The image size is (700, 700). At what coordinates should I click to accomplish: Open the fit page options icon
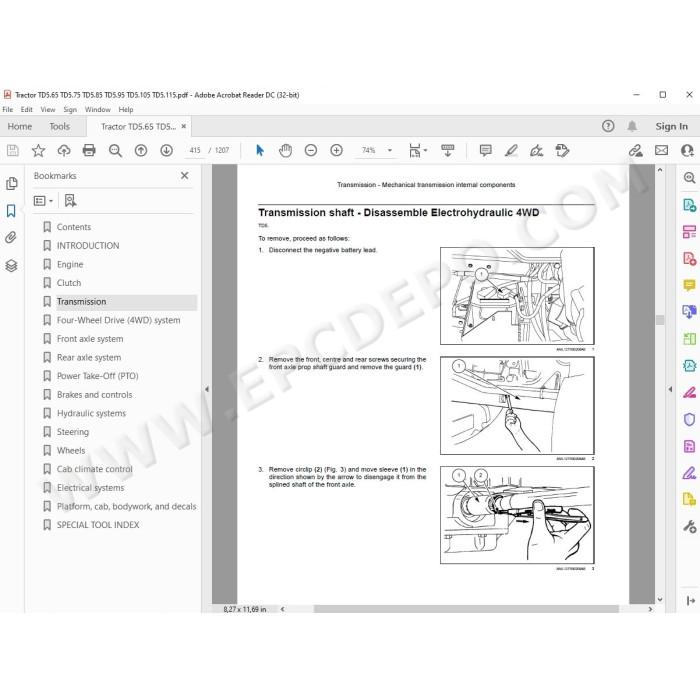pos(417,150)
